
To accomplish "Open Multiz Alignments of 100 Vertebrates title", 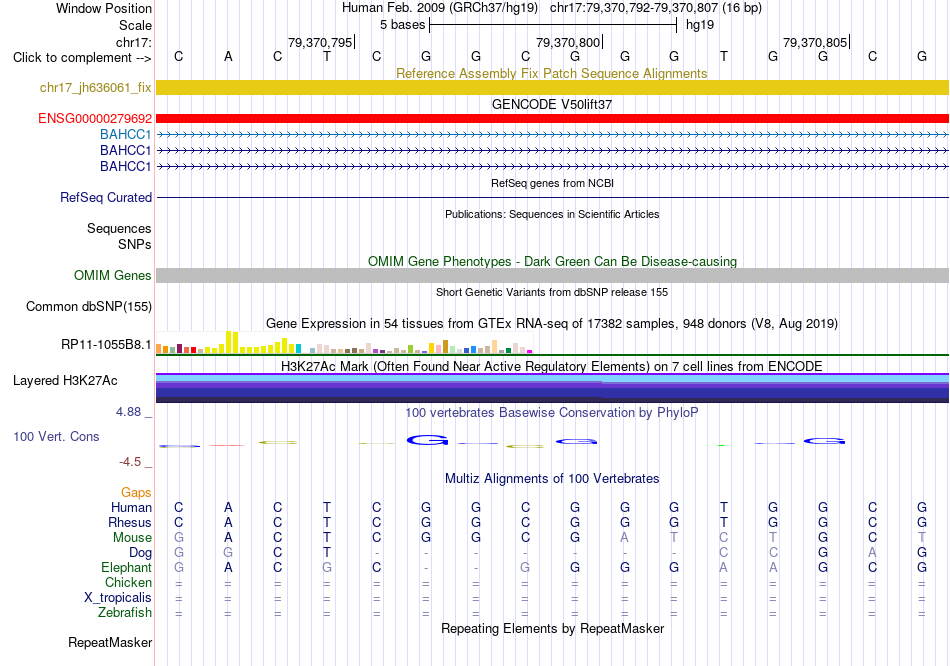I will (x=552, y=479).
